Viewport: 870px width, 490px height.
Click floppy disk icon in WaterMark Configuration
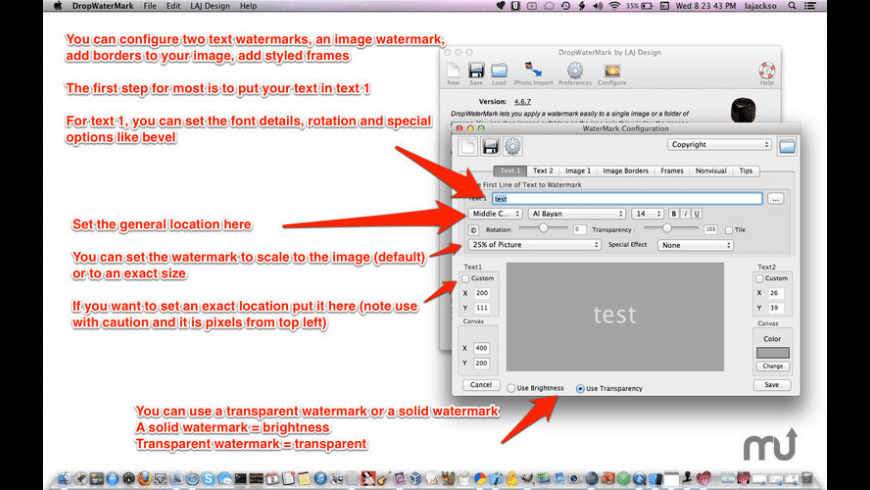point(490,146)
